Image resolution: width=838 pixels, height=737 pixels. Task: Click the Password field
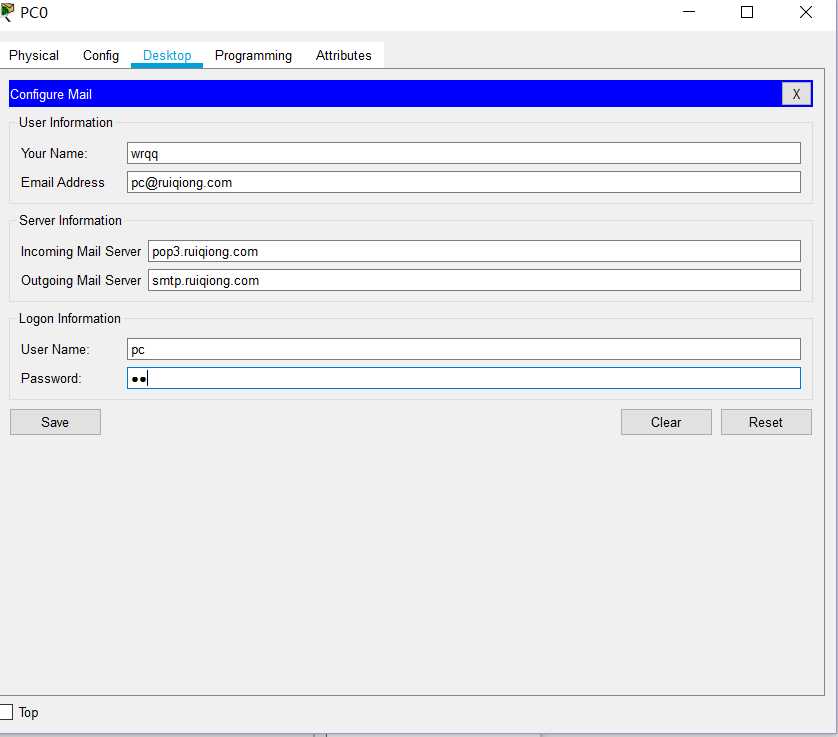point(463,378)
